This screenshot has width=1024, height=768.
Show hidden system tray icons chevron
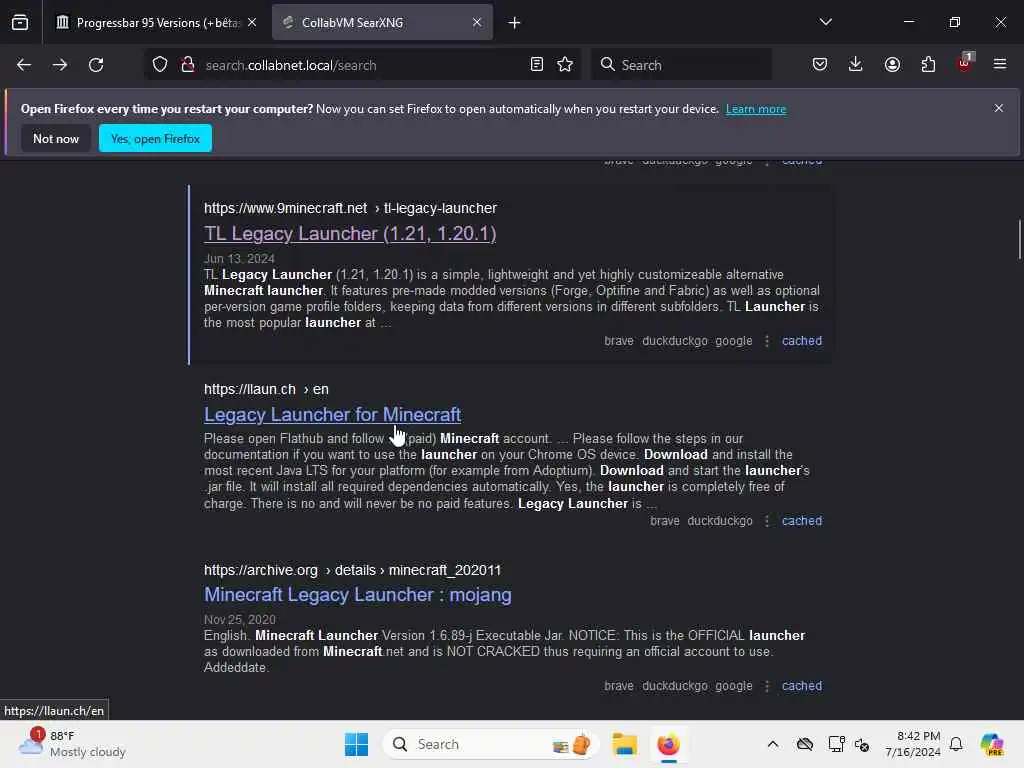point(773,744)
